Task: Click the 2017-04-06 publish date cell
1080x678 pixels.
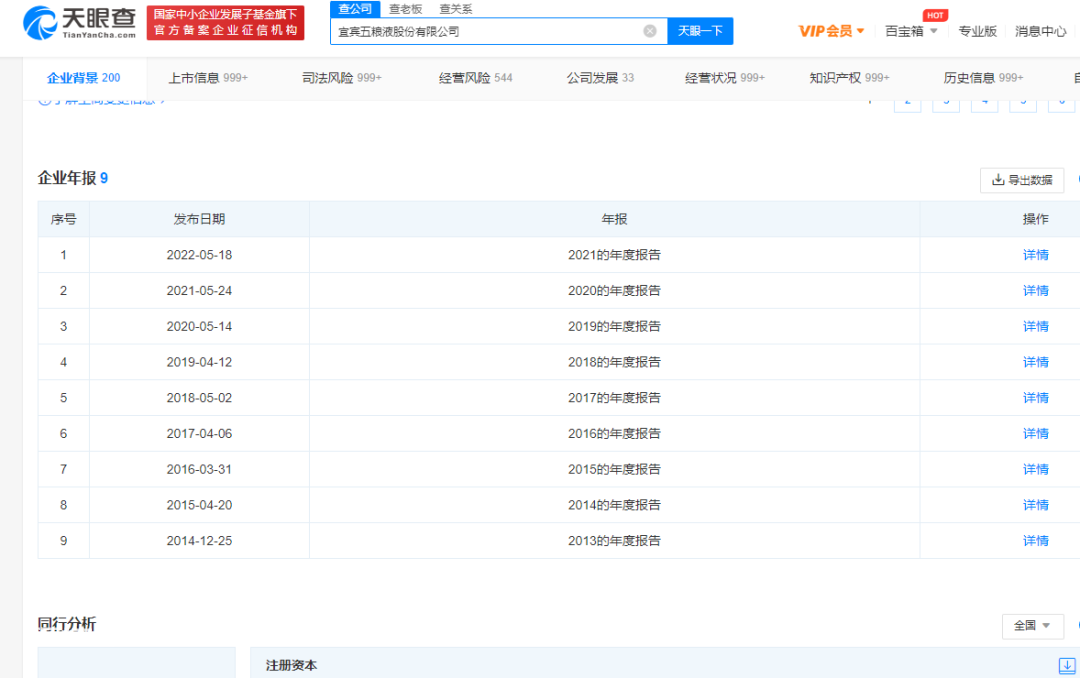Action: click(199, 434)
